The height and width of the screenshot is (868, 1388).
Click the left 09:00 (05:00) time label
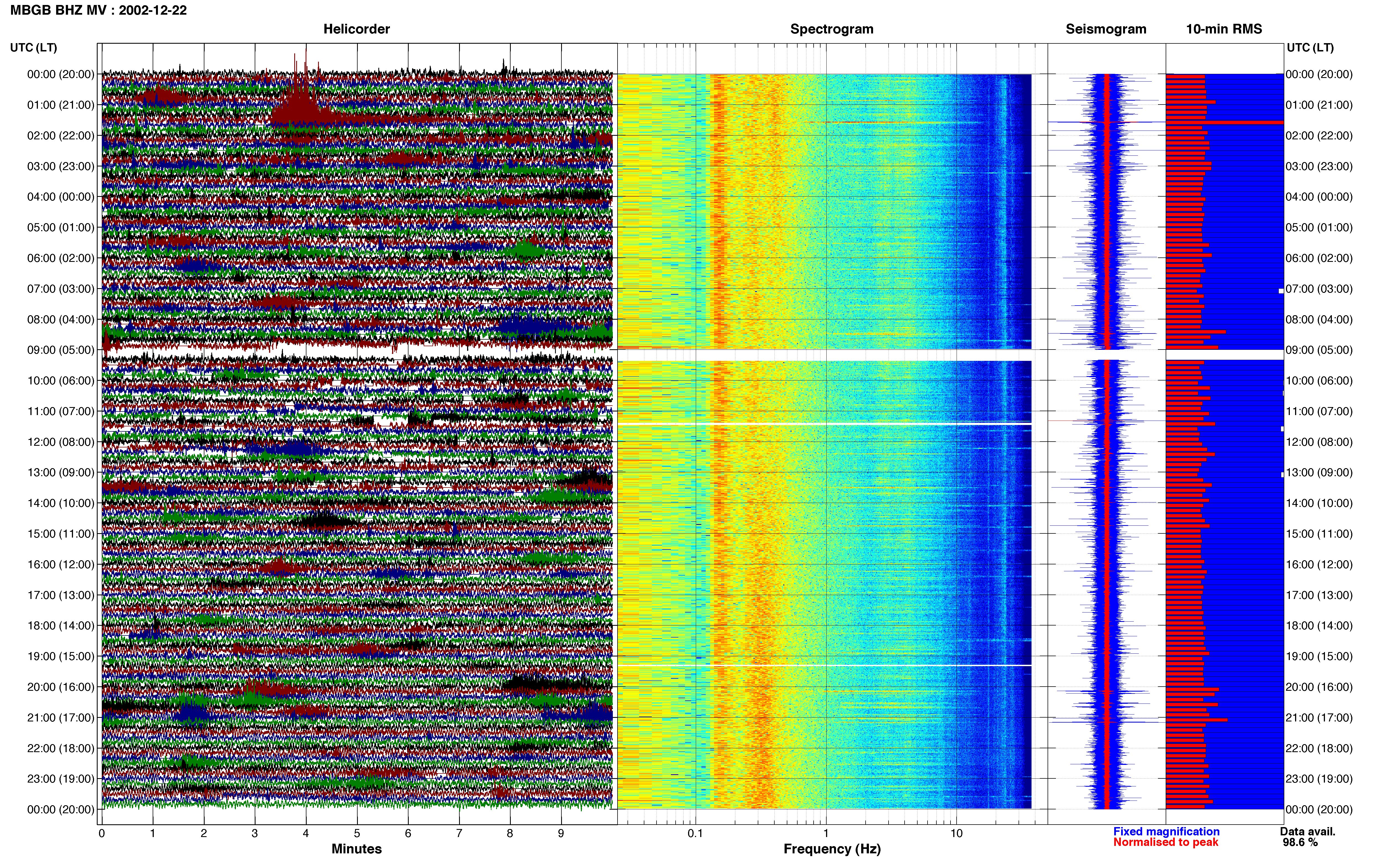coord(61,350)
